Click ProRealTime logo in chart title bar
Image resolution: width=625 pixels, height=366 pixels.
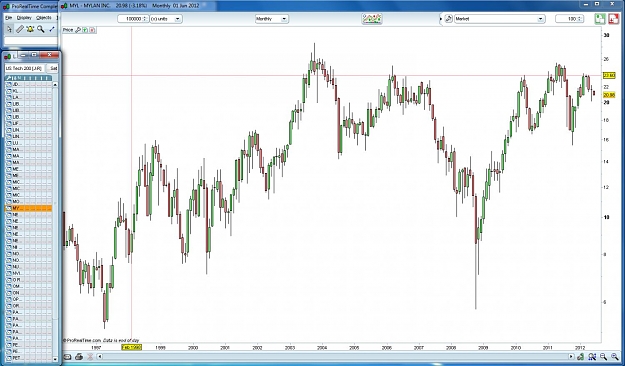click(65, 6)
